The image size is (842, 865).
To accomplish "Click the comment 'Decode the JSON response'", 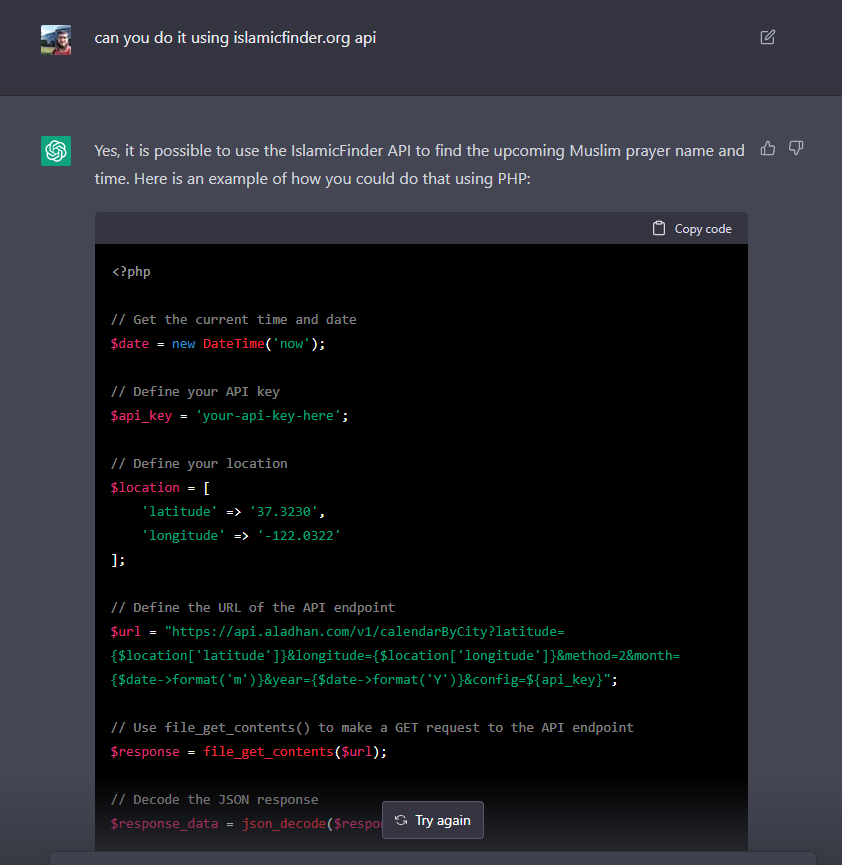I will 215,799.
